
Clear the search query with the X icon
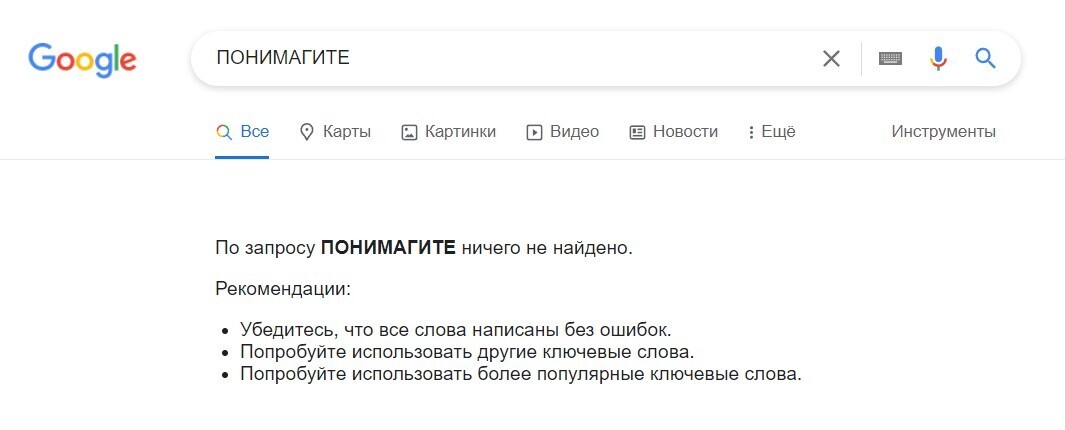pos(831,59)
